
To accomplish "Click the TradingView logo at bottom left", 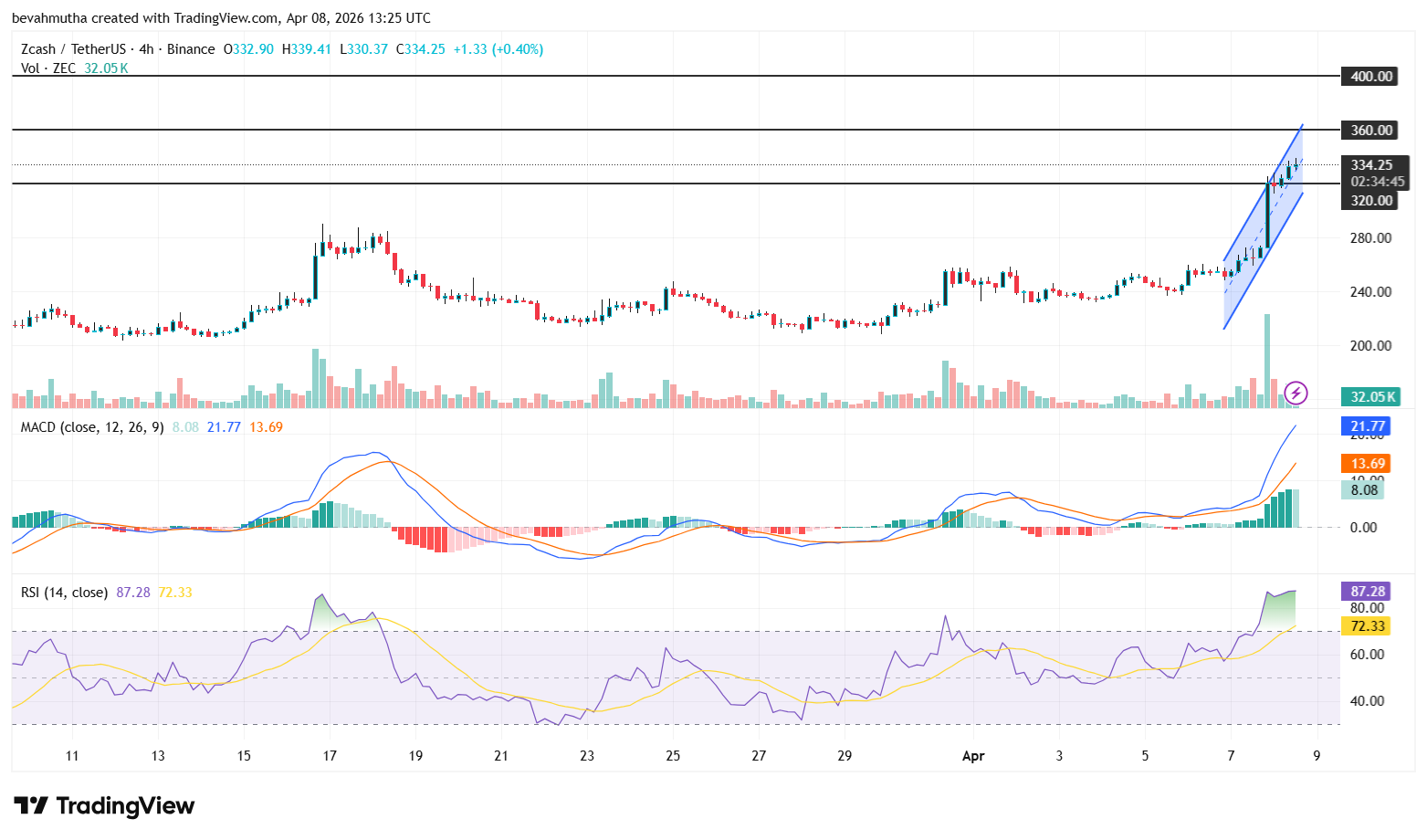I will (102, 805).
